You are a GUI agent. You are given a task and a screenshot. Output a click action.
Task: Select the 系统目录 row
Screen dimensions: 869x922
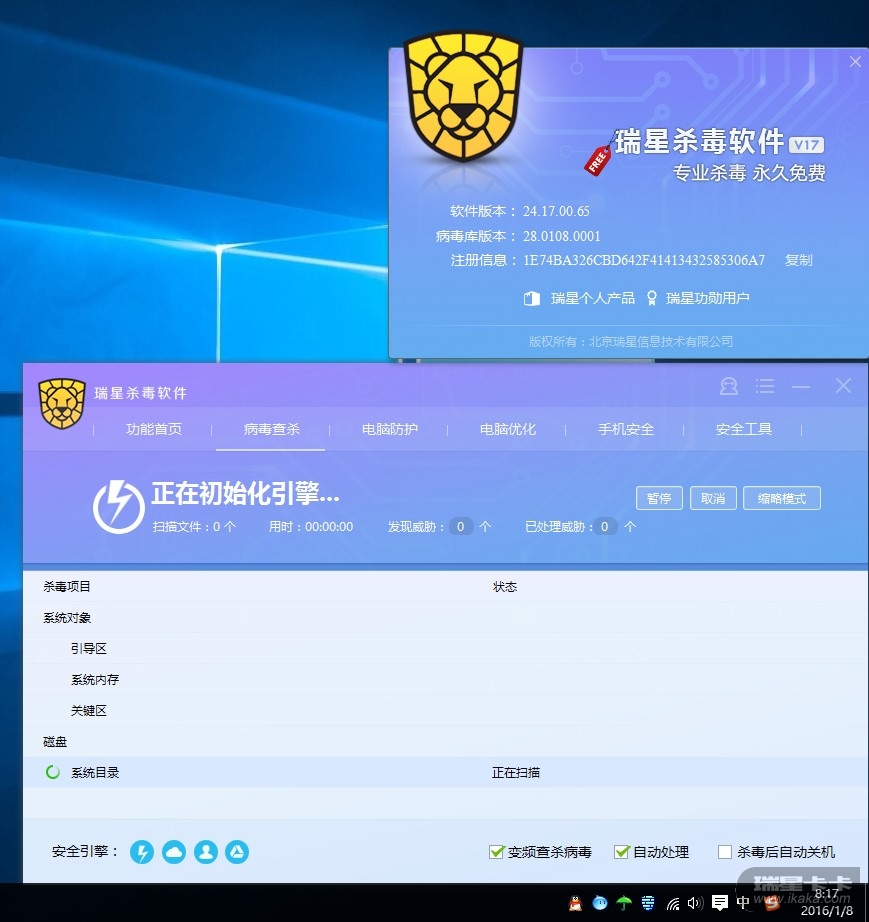coord(446,772)
